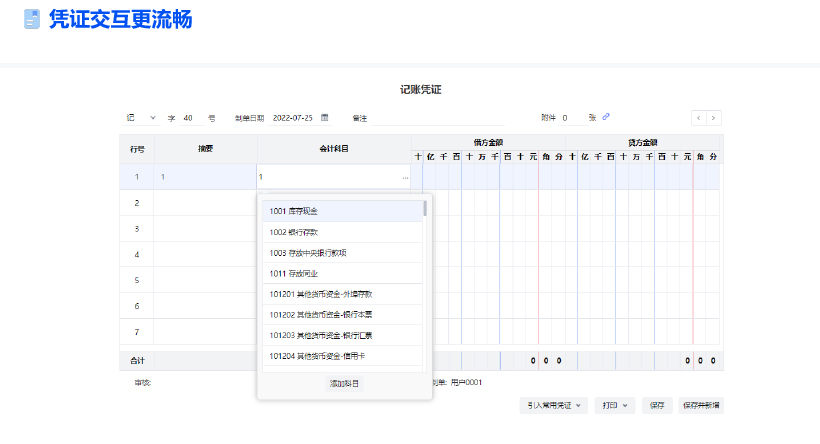
Task: Open the calendar icon next to 制单日期
Action: point(325,118)
